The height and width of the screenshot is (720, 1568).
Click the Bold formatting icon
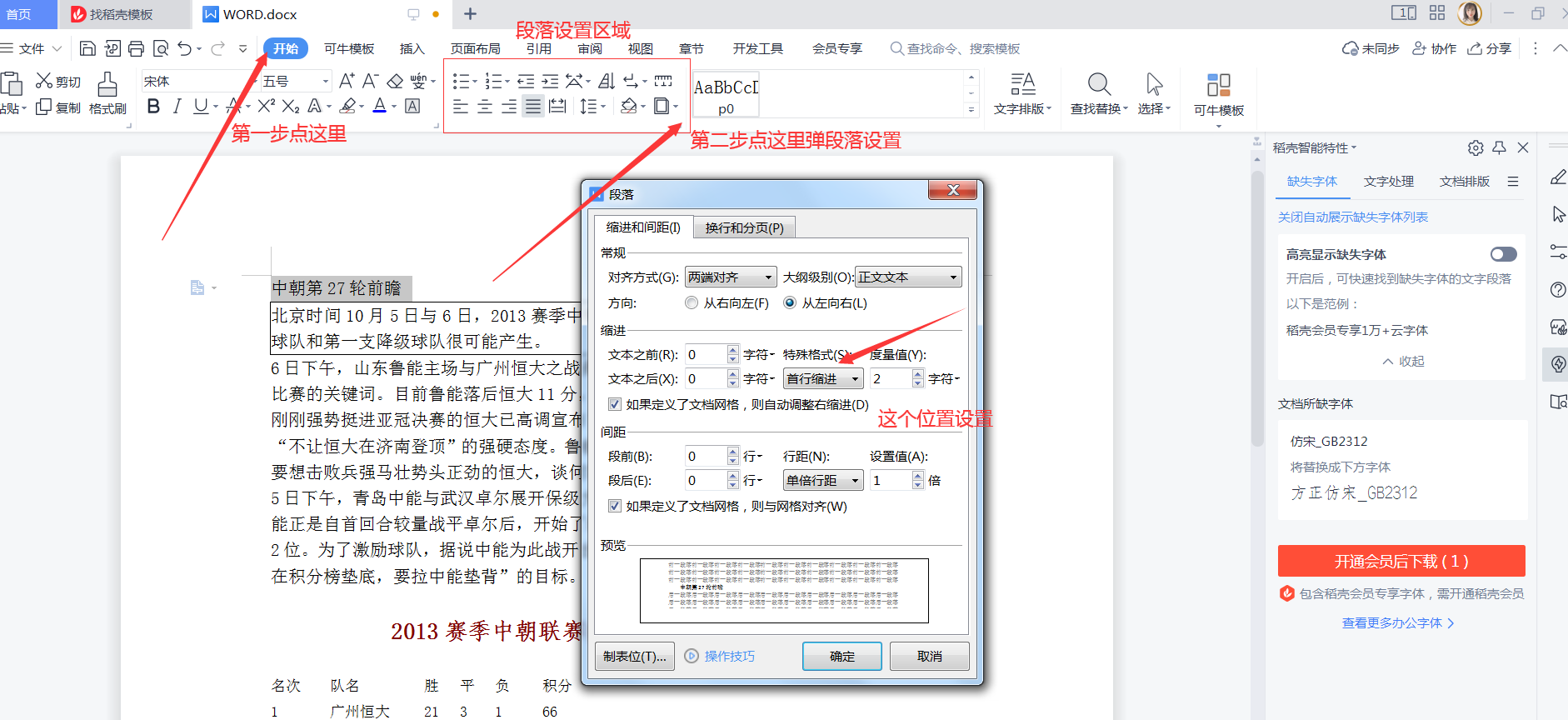[x=153, y=106]
